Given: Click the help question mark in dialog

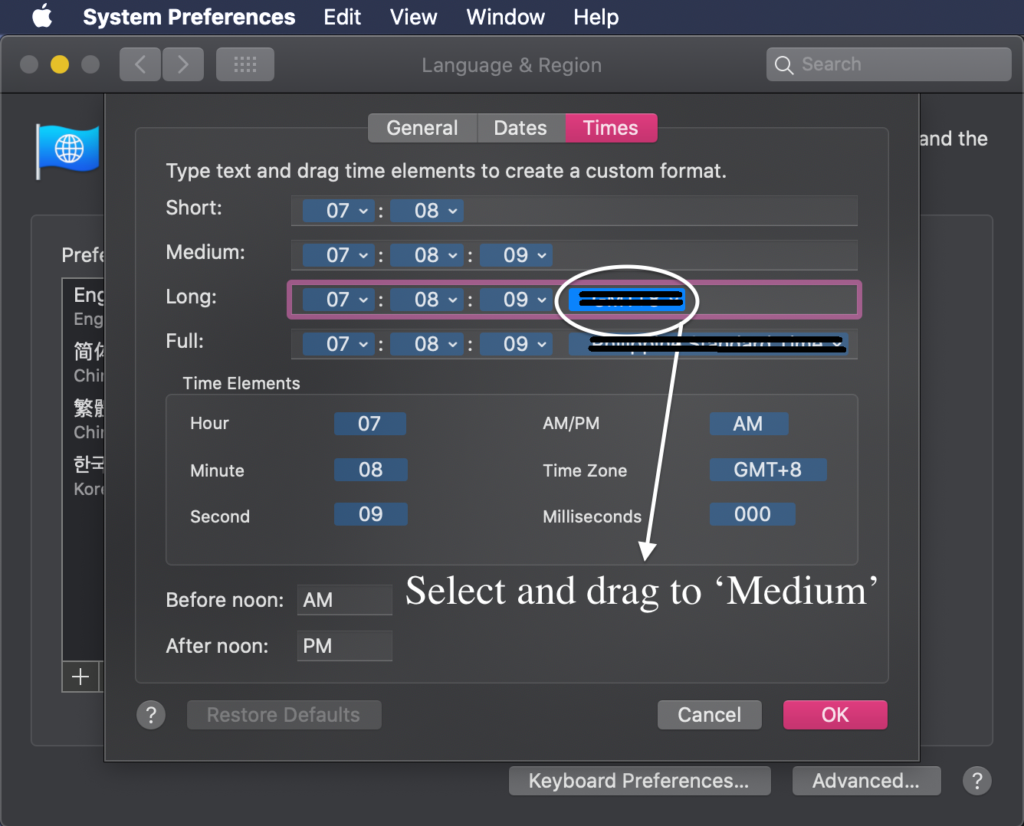Looking at the screenshot, I should click(150, 715).
